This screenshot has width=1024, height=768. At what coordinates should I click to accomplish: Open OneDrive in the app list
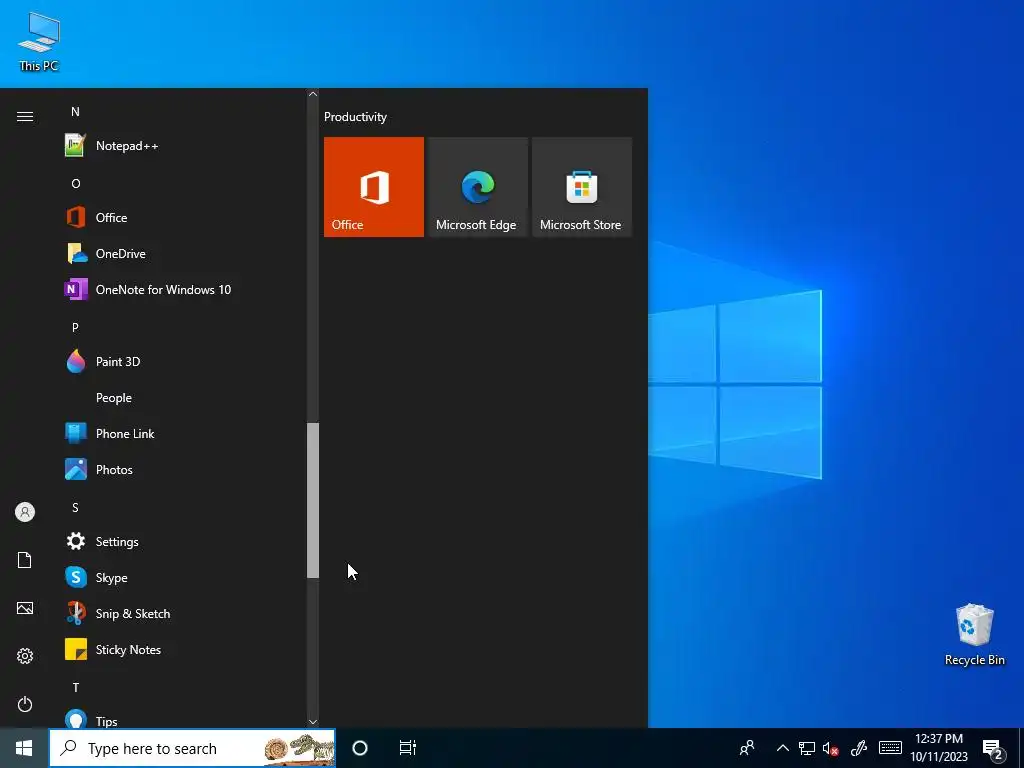[x=183, y=253]
